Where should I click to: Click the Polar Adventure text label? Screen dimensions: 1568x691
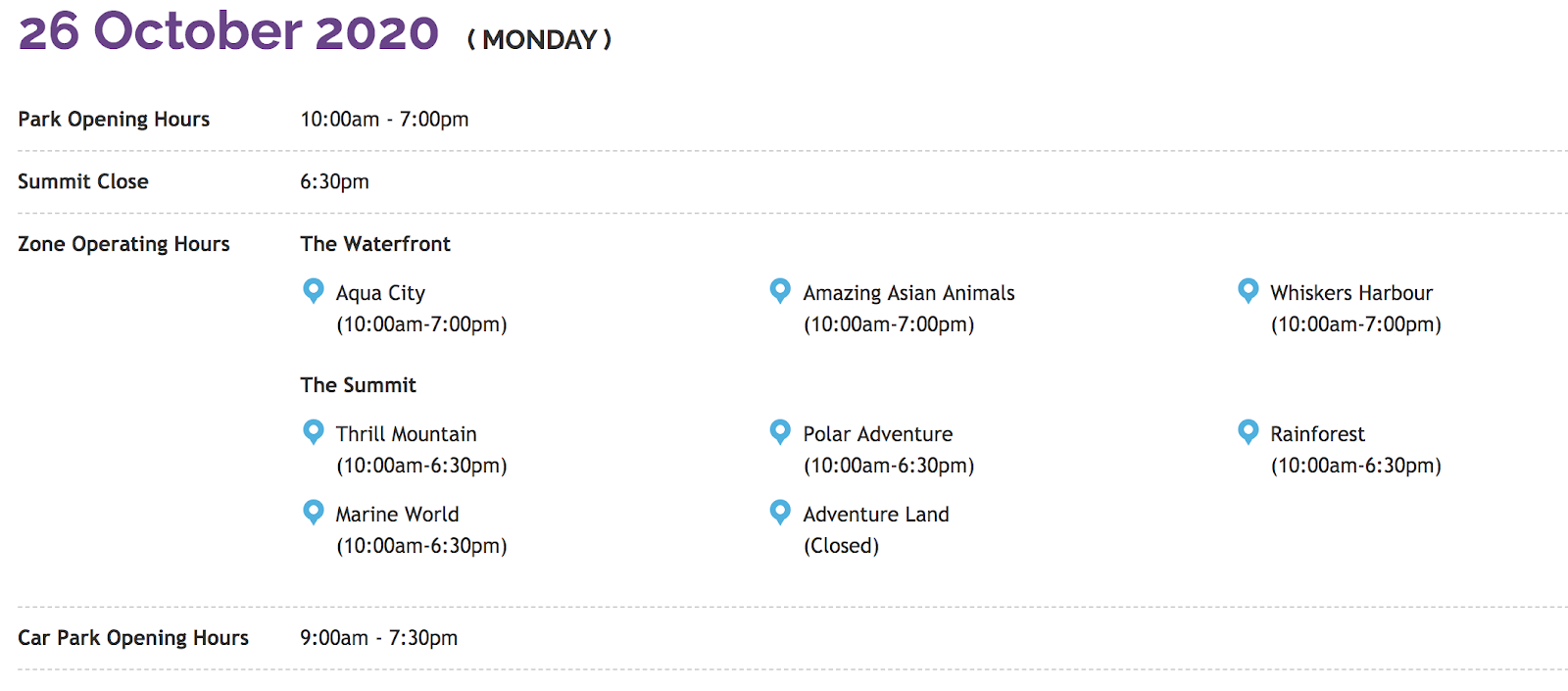877,434
